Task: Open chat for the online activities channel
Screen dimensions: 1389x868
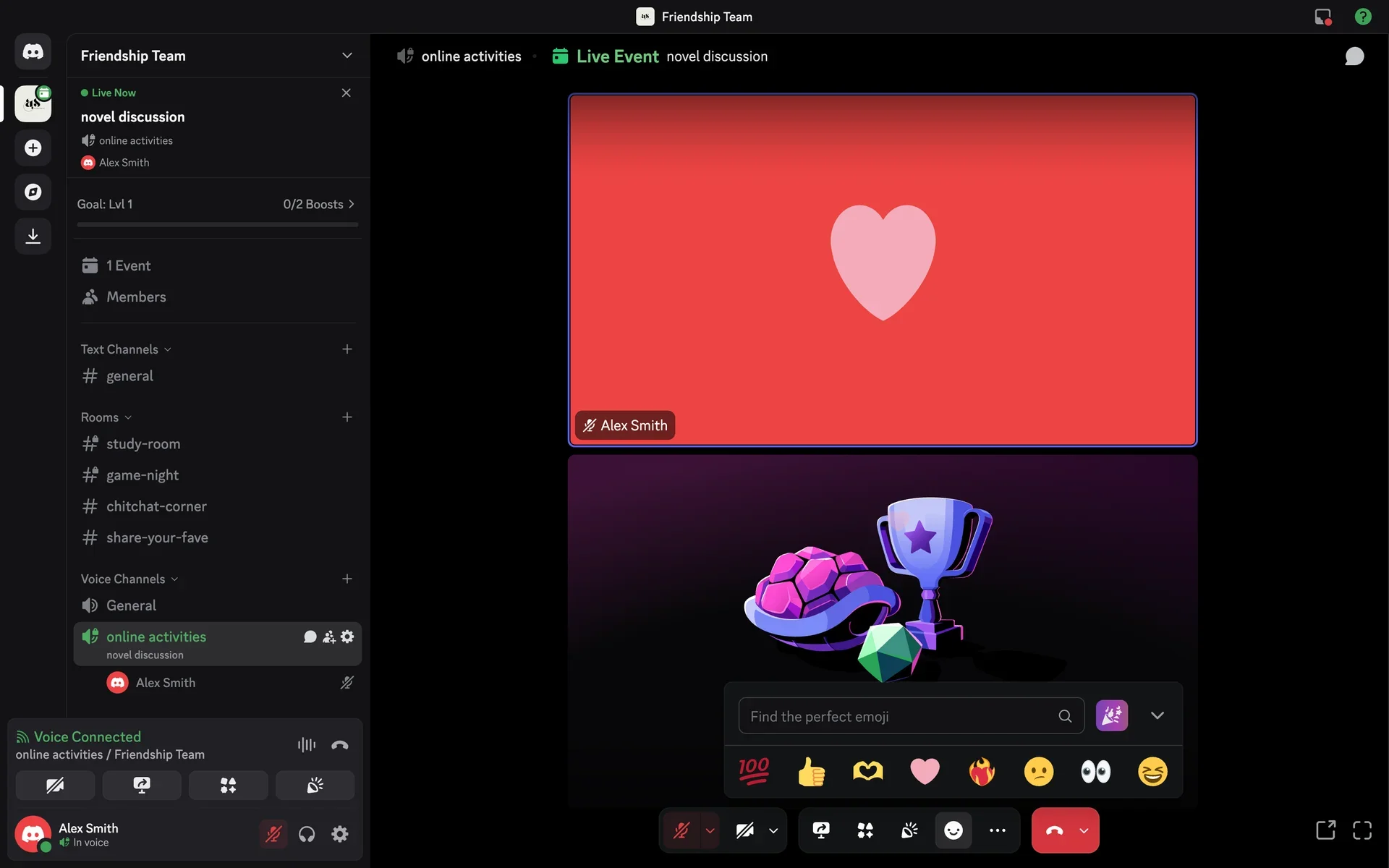Action: (x=310, y=637)
